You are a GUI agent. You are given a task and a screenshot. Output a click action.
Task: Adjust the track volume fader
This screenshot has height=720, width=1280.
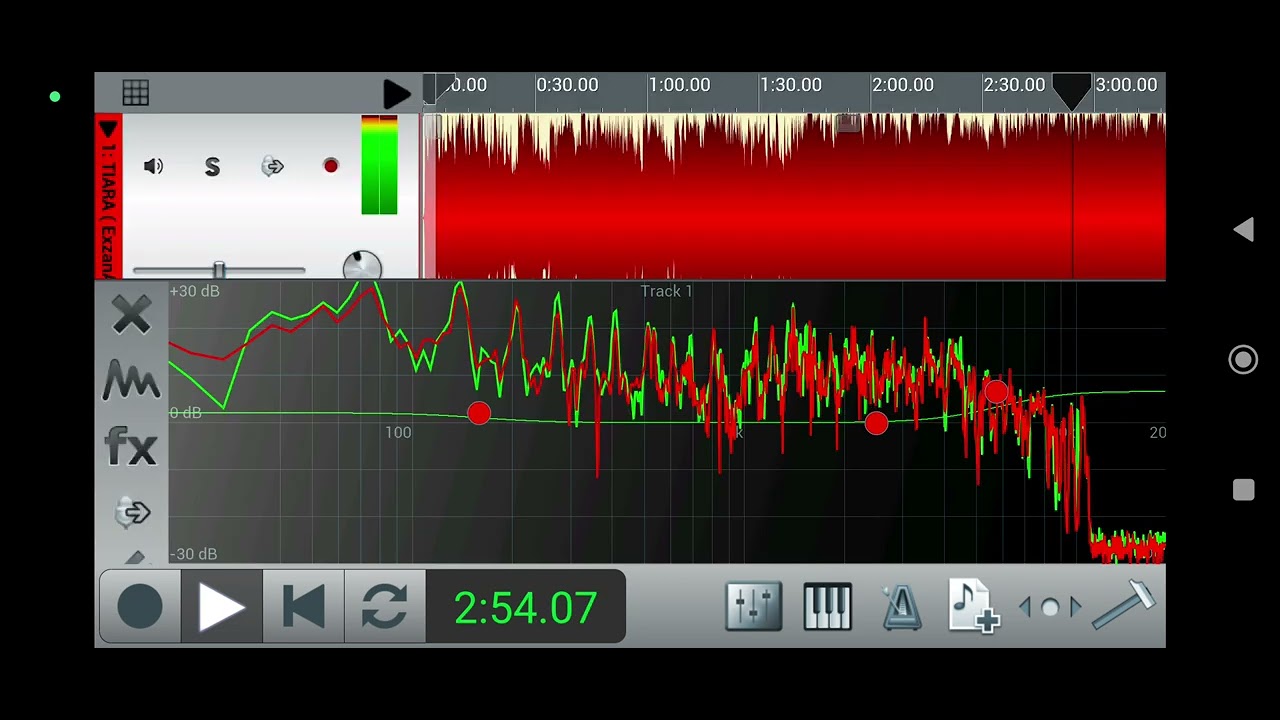219,270
